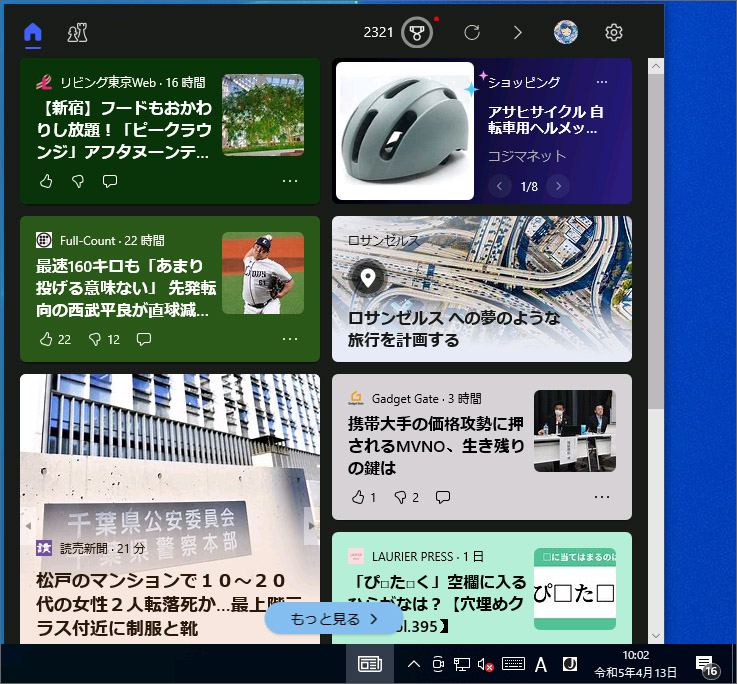The image size is (737, 684).
Task: Comment on the Full-Count article
Action: pos(143,339)
